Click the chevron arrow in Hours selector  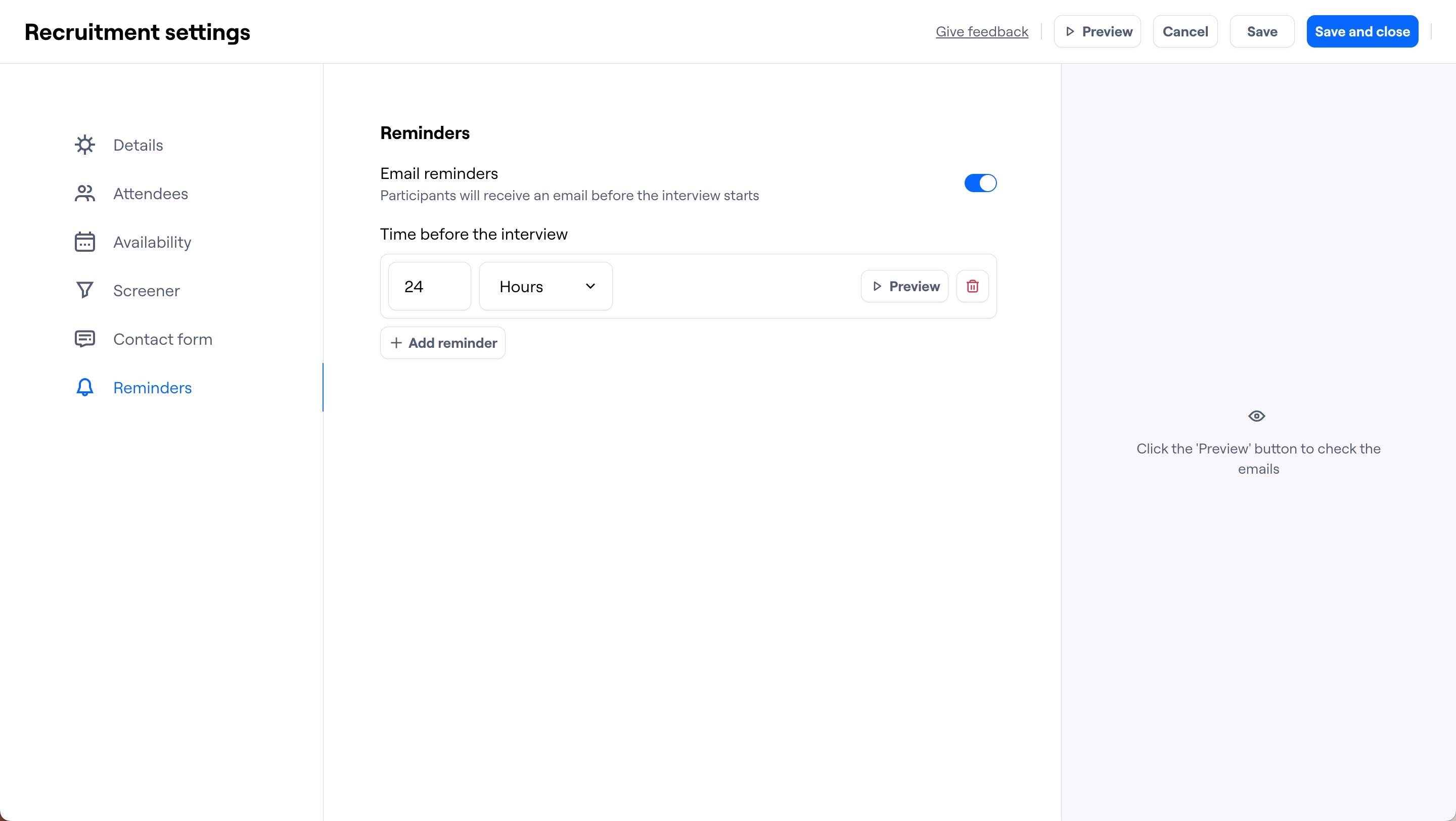pyautogui.click(x=590, y=287)
